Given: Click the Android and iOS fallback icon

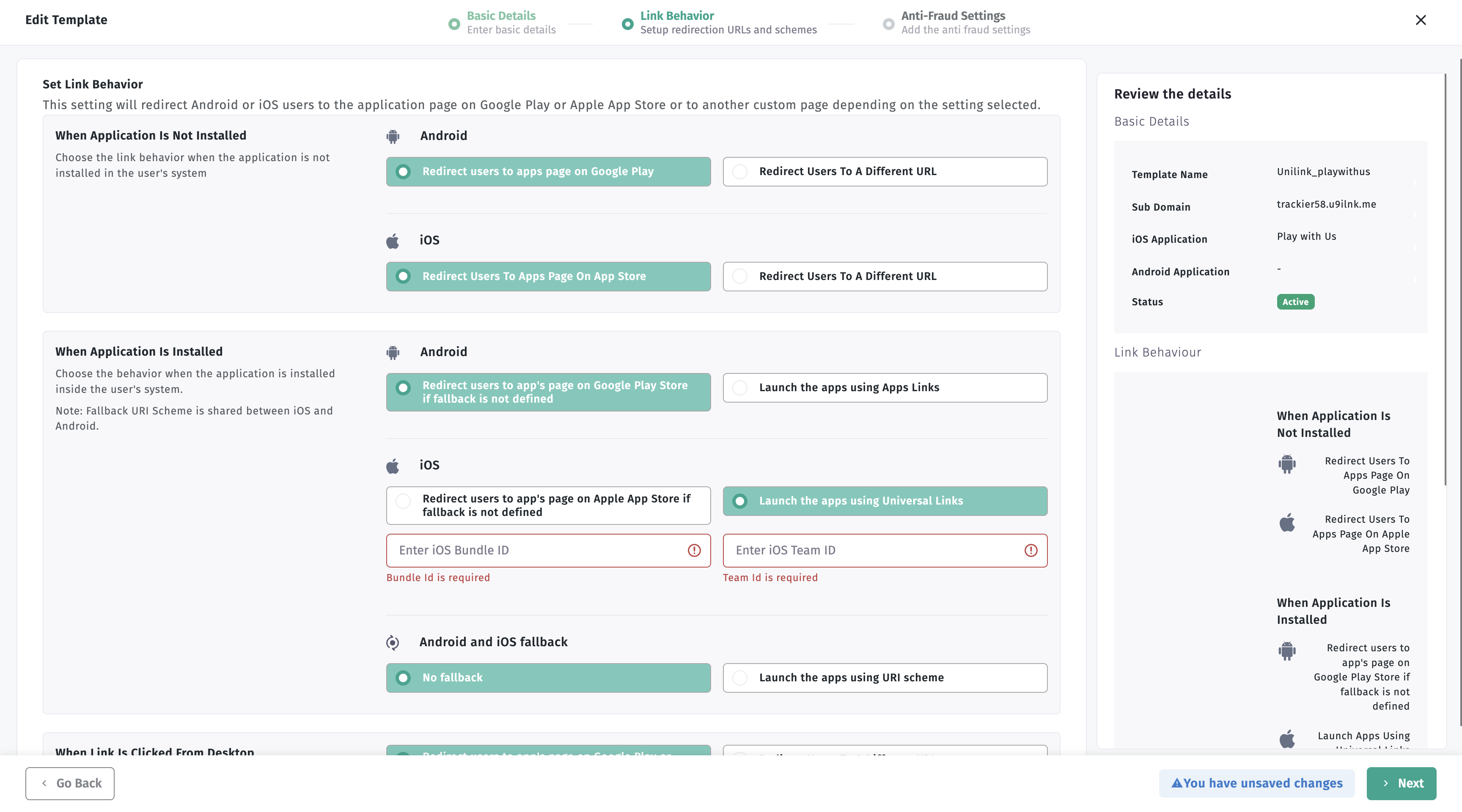Looking at the screenshot, I should tap(393, 642).
